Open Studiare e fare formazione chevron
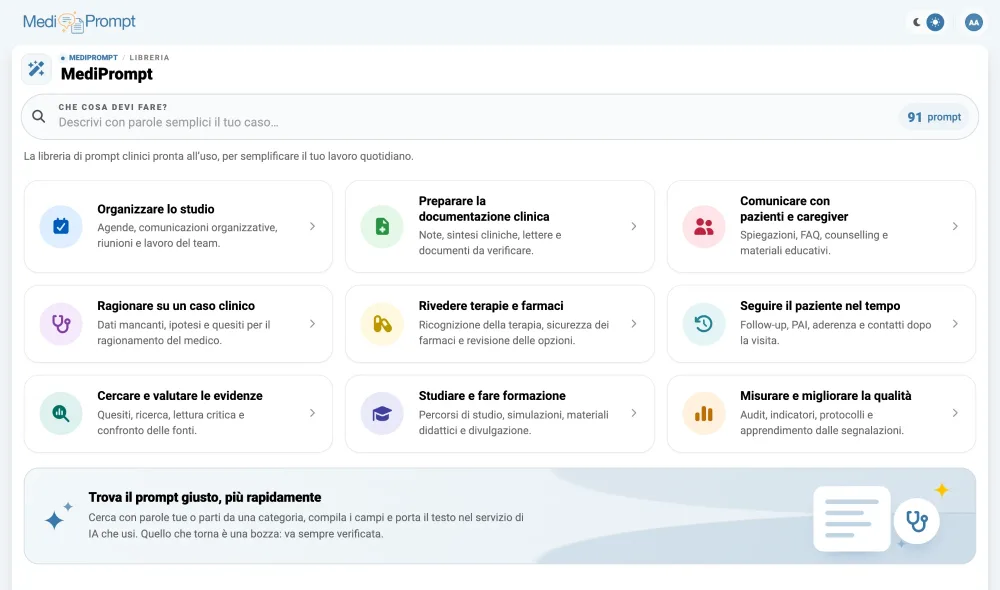The width and height of the screenshot is (1000, 590). click(x=634, y=413)
